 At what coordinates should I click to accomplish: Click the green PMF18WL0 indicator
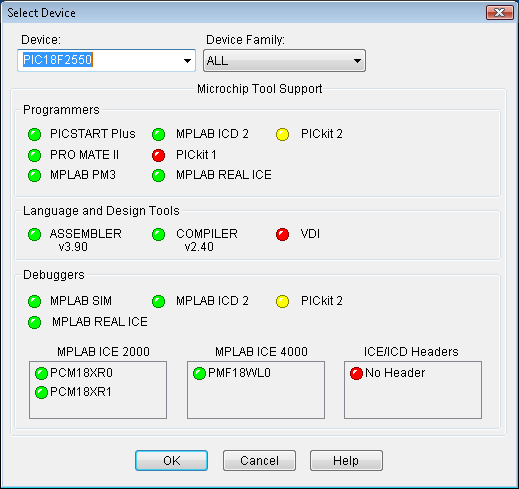[x=199, y=373]
